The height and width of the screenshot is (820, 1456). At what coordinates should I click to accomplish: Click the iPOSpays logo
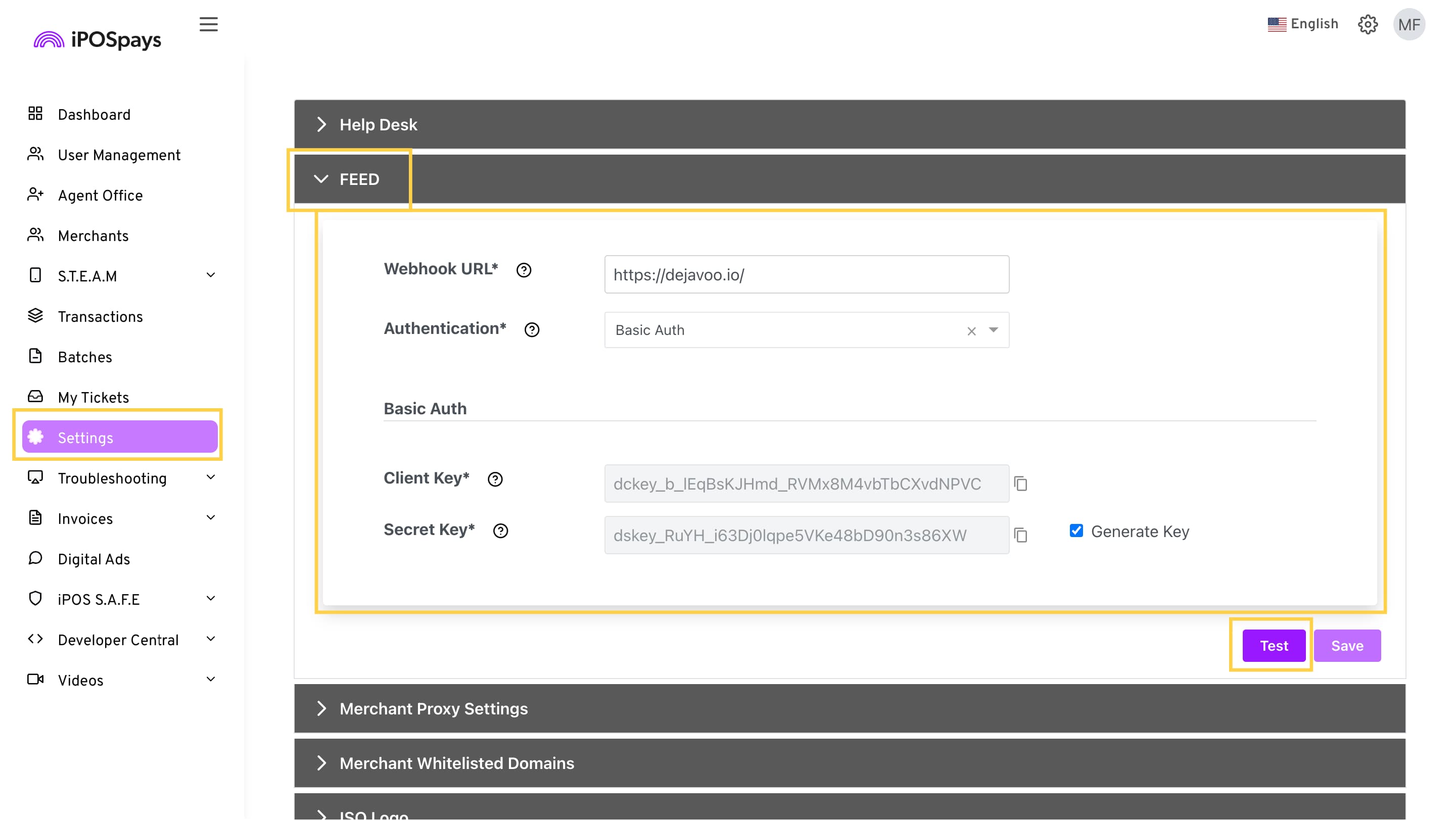97,39
